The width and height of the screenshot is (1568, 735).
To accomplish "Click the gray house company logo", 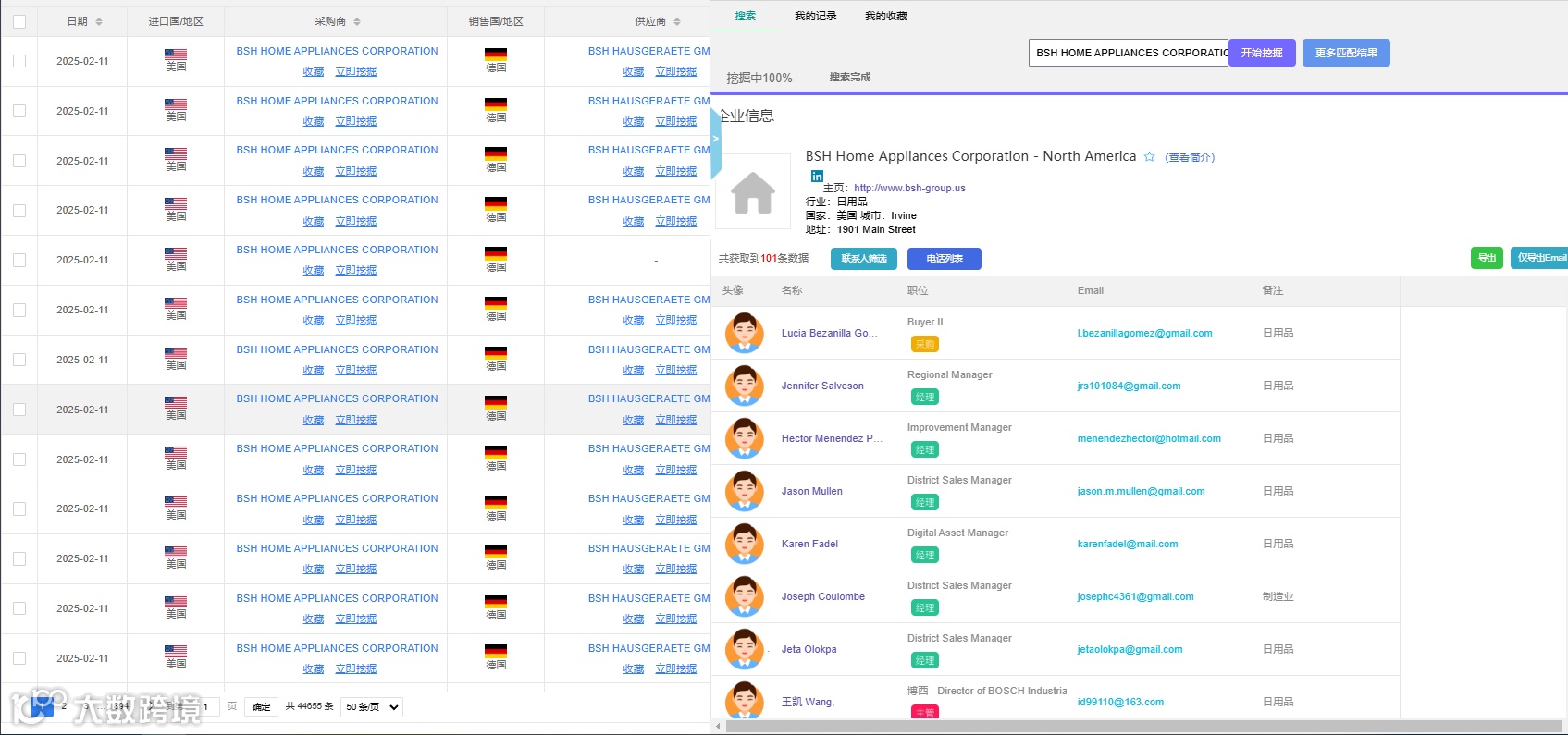I will pos(753,192).
